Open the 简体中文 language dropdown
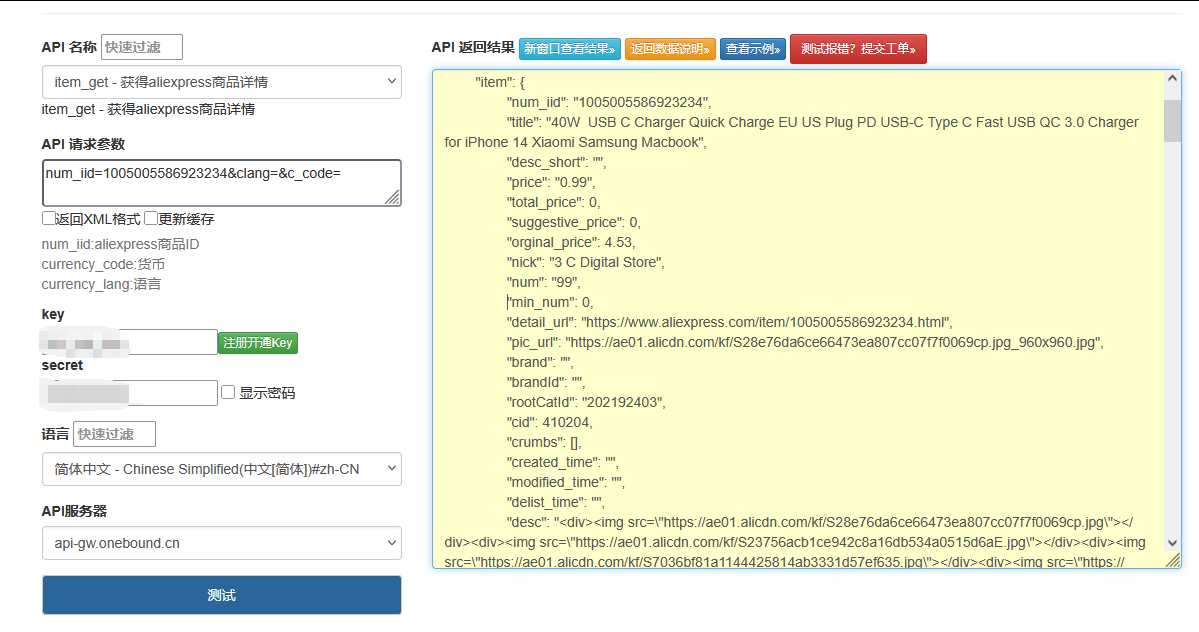The height and width of the screenshot is (632, 1199). pos(222,469)
